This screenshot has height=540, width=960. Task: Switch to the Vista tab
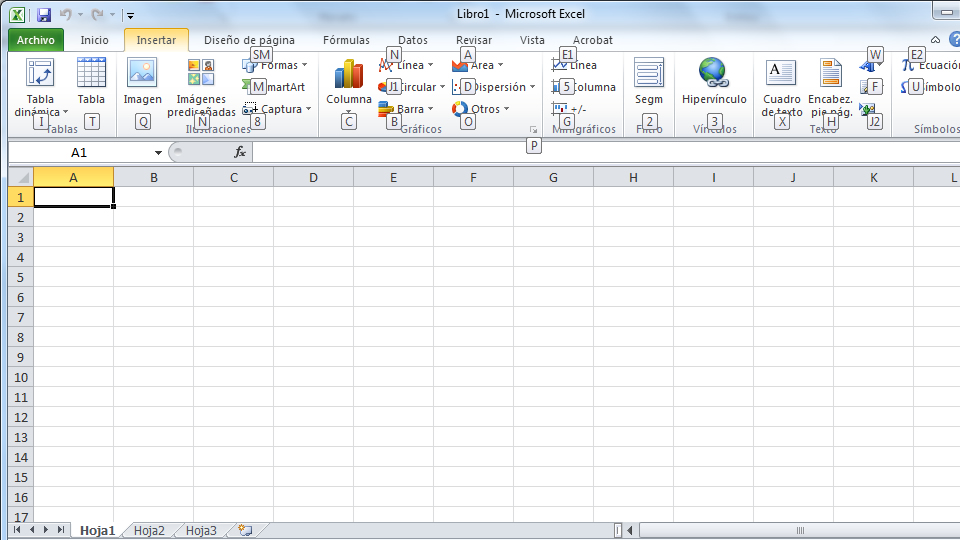[x=532, y=40]
